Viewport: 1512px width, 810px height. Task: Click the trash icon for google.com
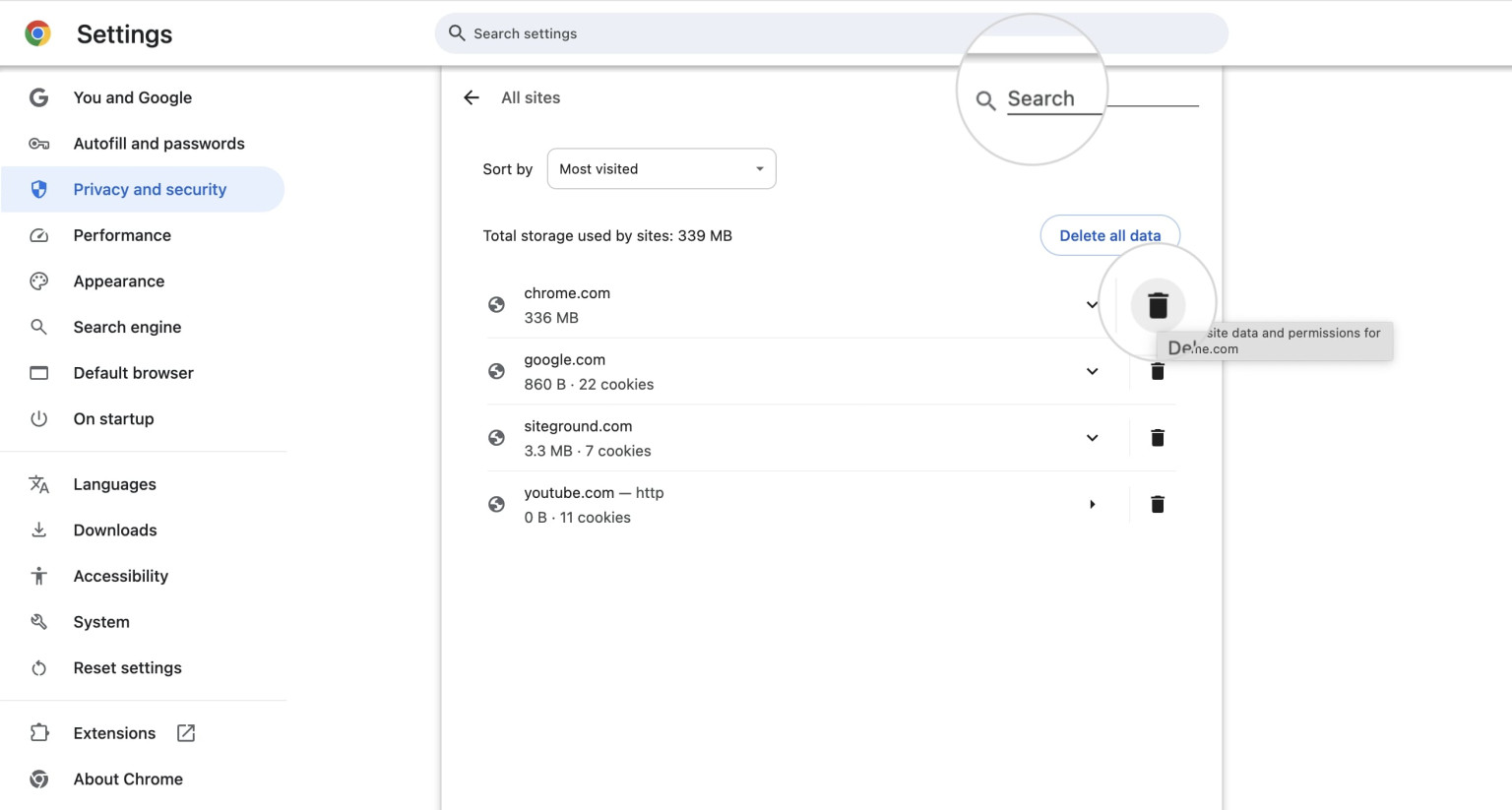(x=1158, y=372)
